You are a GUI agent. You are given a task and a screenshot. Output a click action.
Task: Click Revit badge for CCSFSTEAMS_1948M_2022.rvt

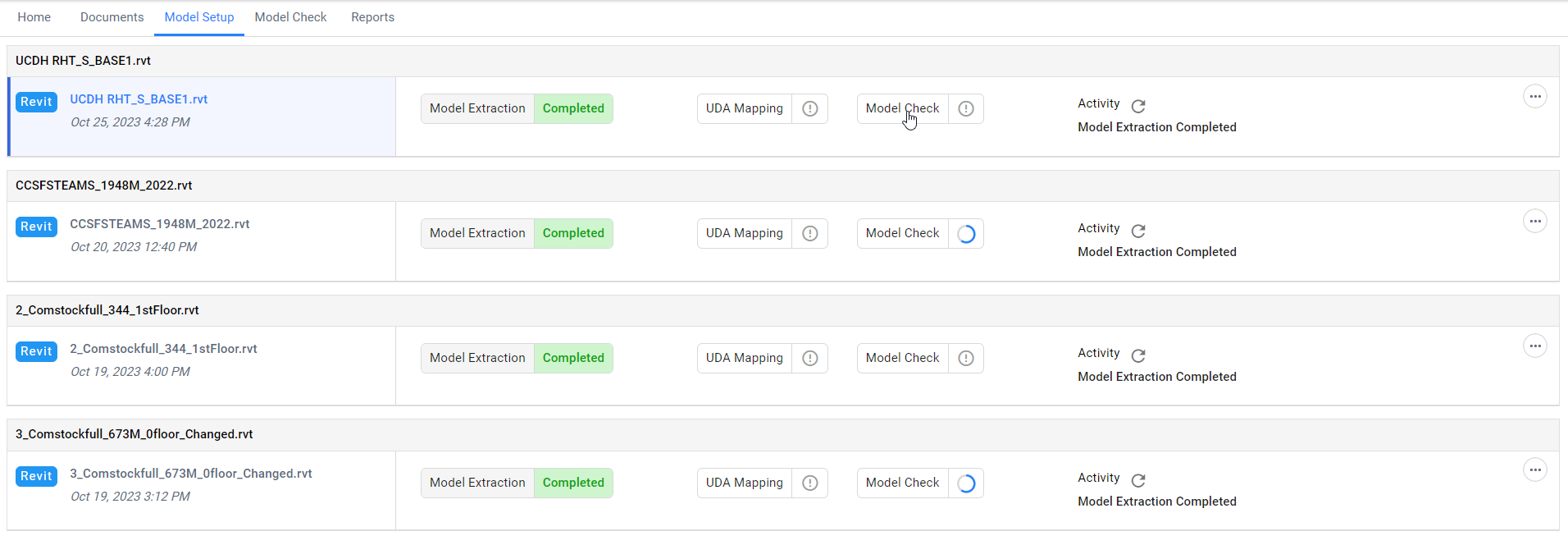[36, 227]
